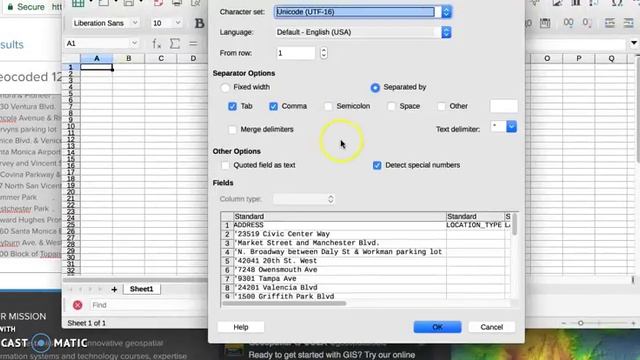Click the Sum sigma icon

(x=175, y=43)
